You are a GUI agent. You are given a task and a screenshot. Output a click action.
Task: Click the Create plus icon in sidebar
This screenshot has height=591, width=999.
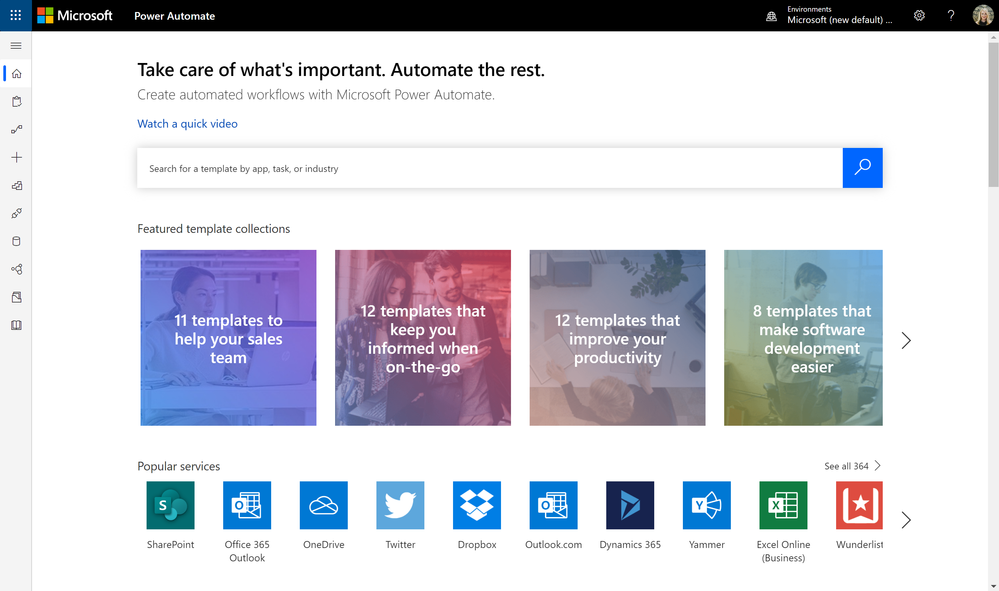(x=17, y=157)
